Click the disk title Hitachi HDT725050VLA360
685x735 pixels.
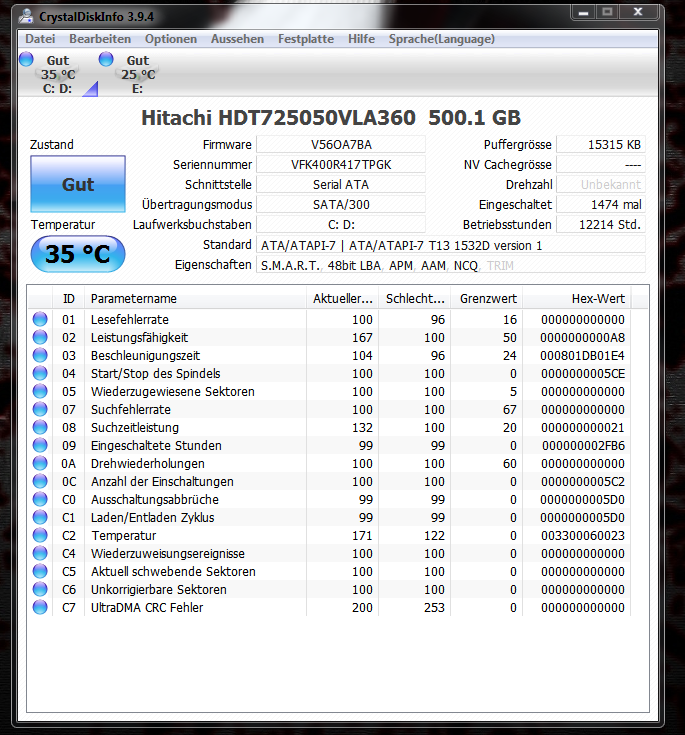[x=331, y=118]
